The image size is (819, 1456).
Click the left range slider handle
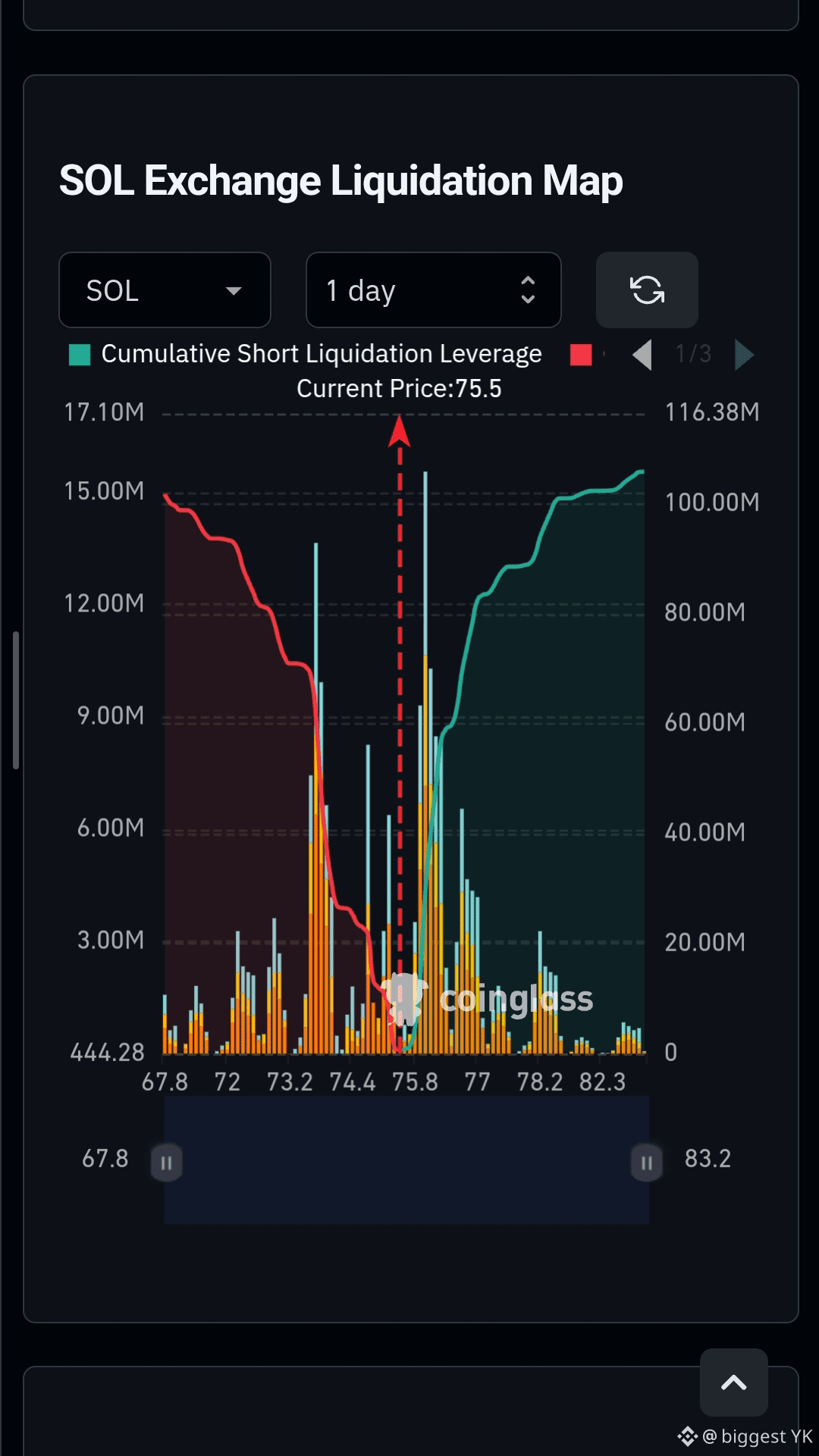click(166, 1162)
